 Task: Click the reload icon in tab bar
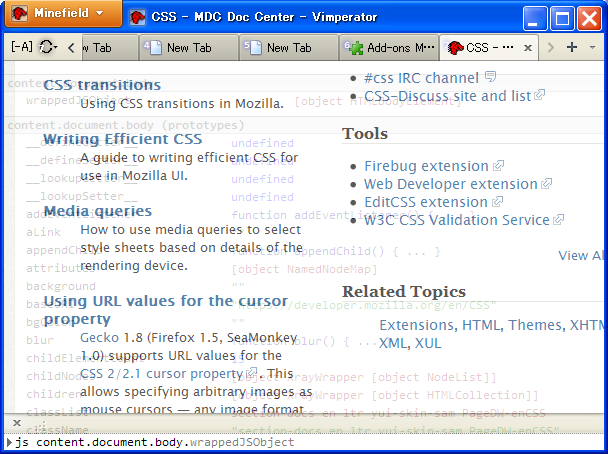46,47
